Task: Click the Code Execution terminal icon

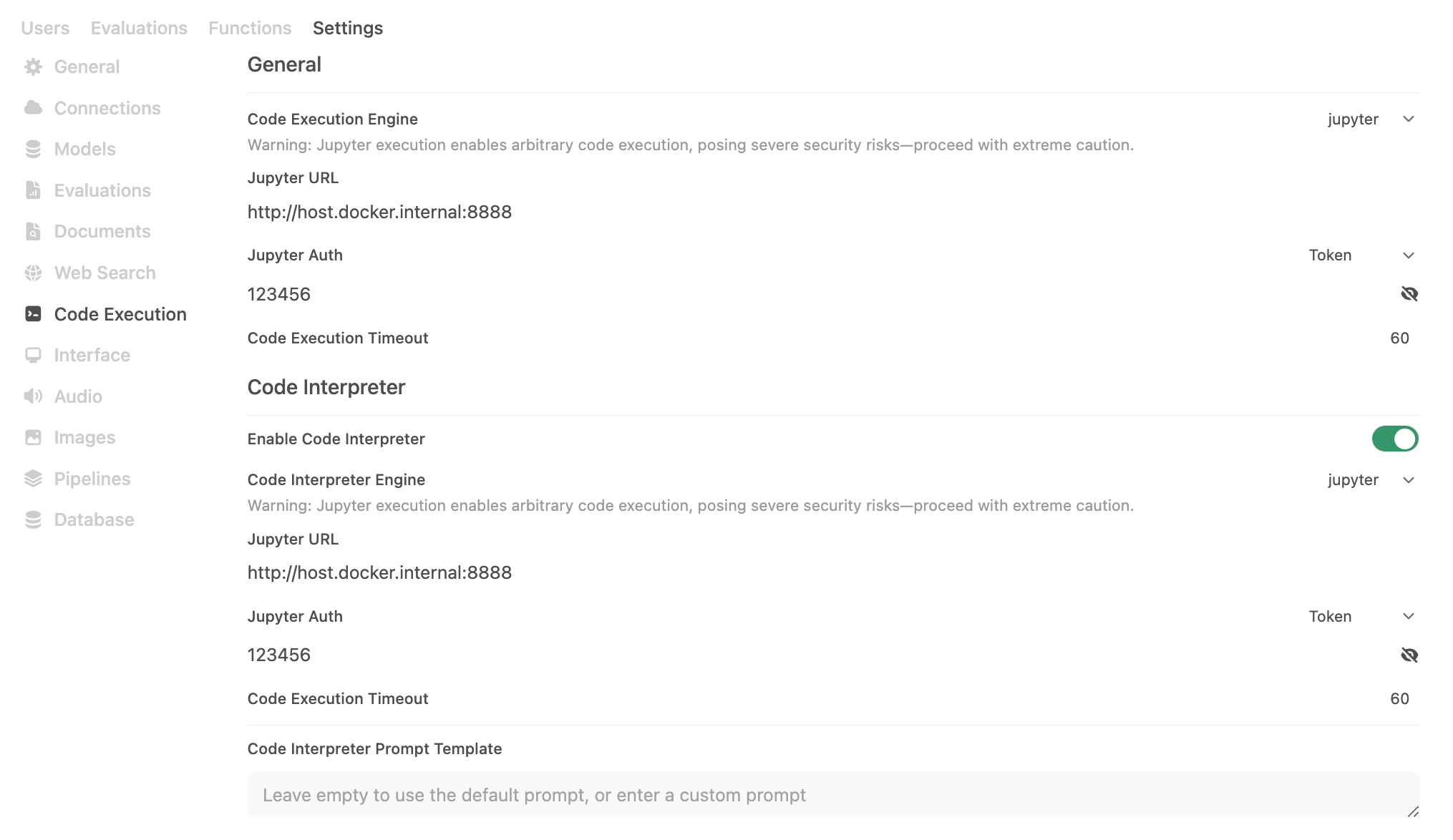Action: [33, 313]
